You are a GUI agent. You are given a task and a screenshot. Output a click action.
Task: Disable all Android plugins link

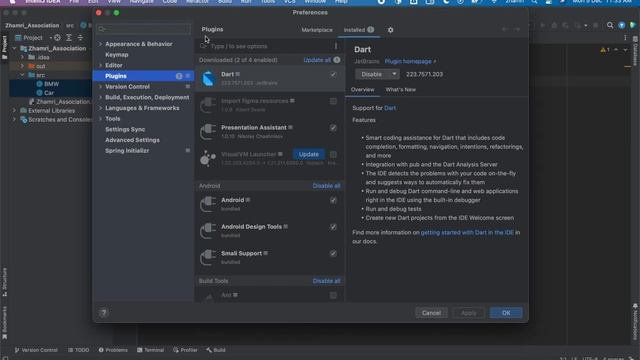pyautogui.click(x=326, y=186)
